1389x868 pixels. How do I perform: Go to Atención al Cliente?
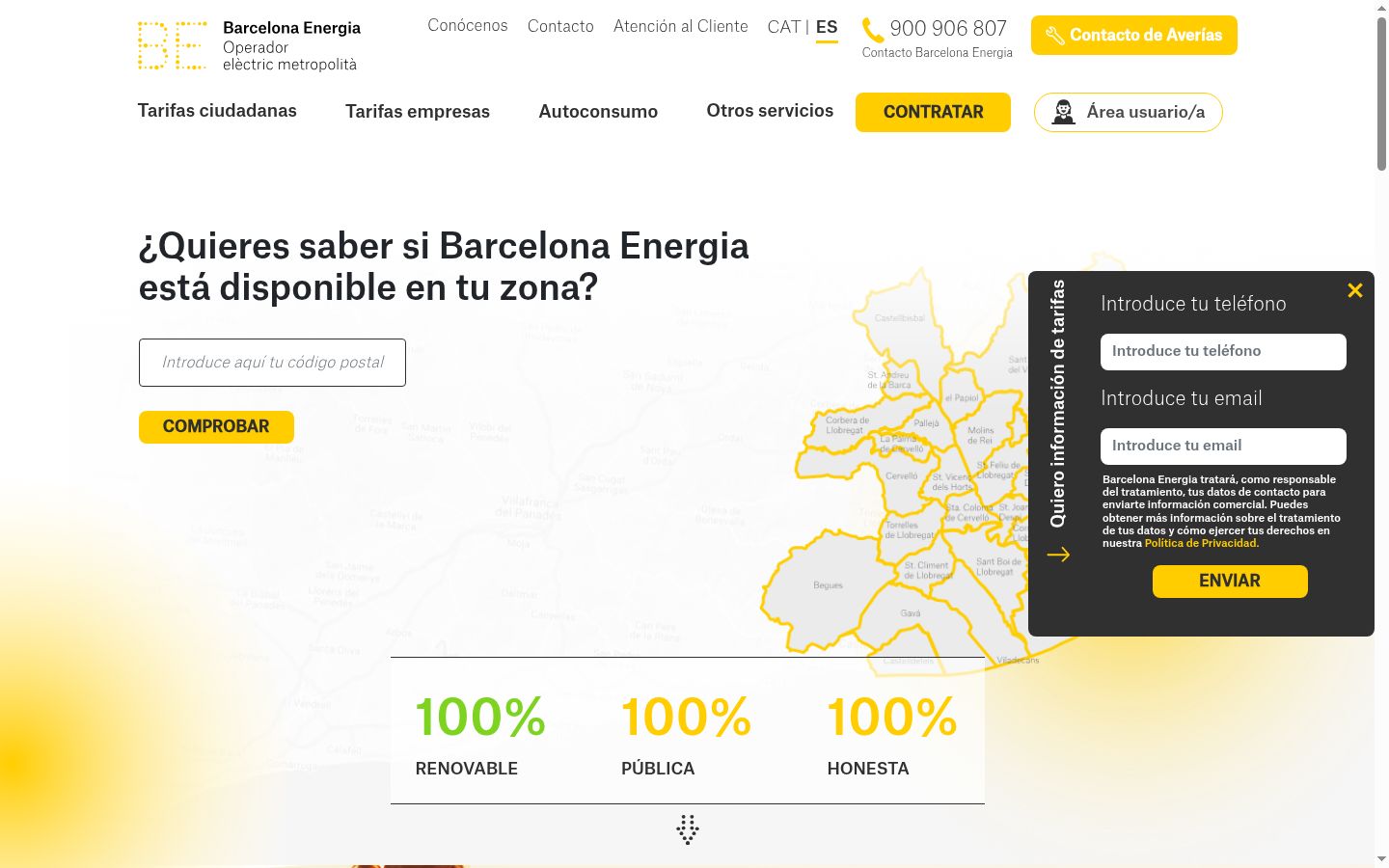click(681, 26)
